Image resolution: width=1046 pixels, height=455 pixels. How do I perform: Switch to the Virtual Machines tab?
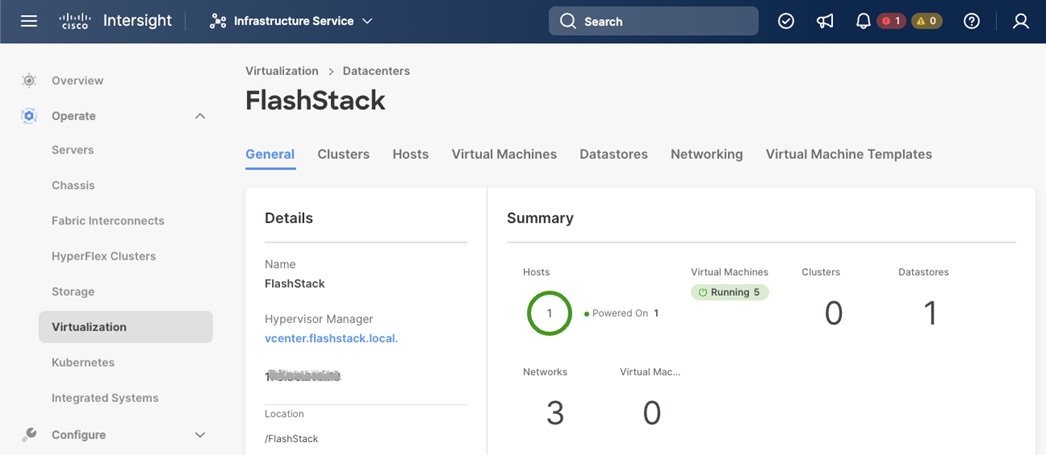click(x=504, y=154)
